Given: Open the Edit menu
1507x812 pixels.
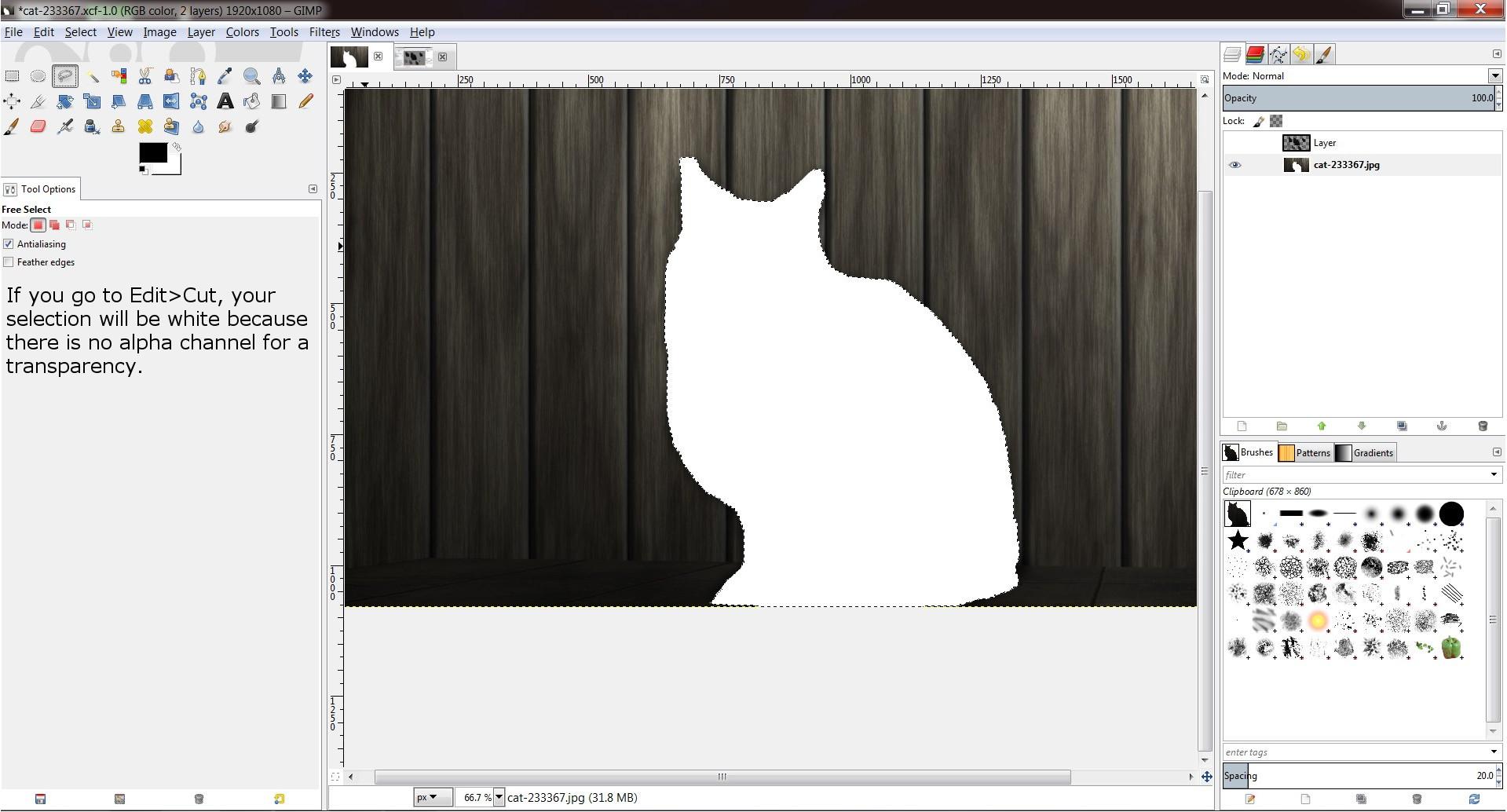Looking at the screenshot, I should click(44, 32).
